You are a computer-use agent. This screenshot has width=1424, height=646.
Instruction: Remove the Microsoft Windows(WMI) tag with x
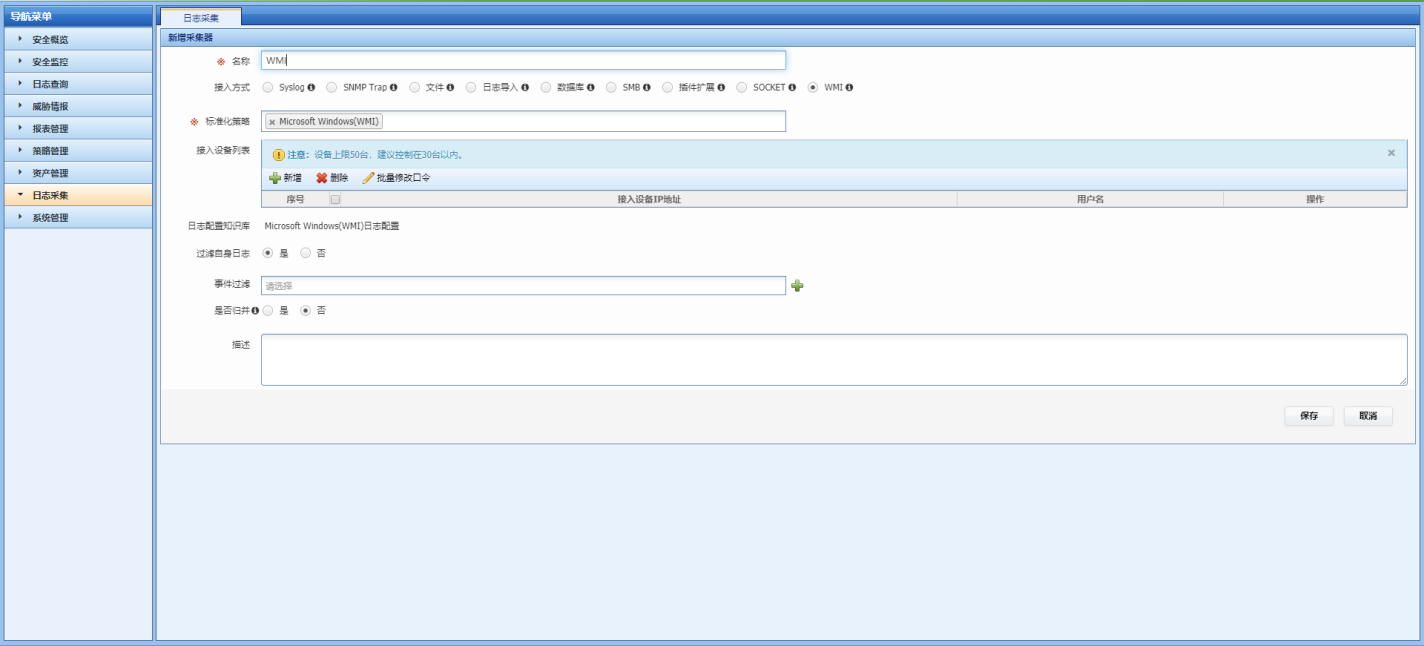[272, 122]
